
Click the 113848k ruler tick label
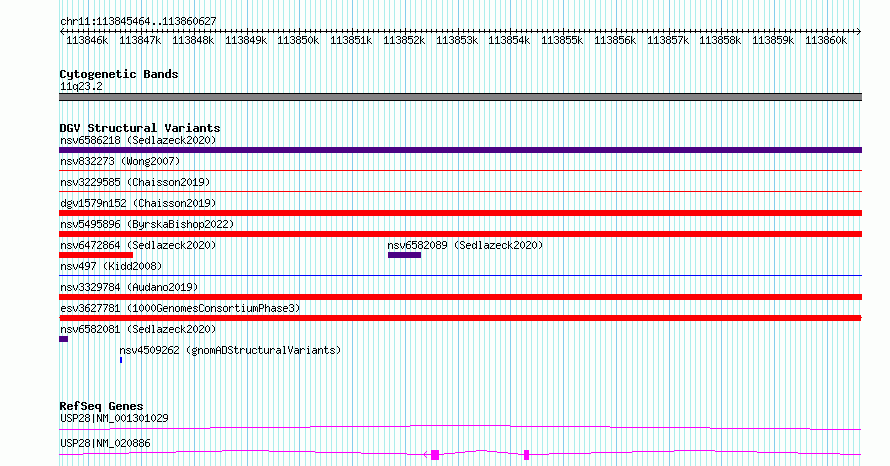(x=193, y=41)
